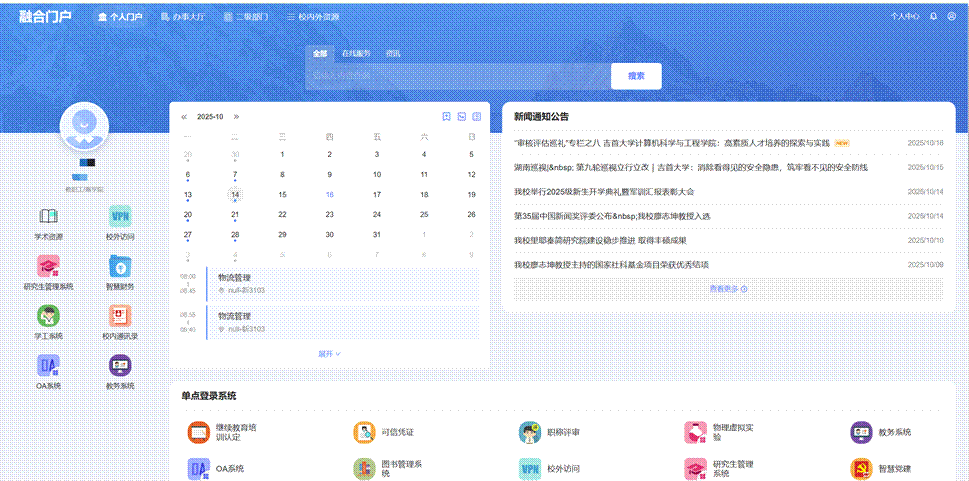Expand the schedule list with 展开
Image resolution: width=969 pixels, height=481 pixels.
[x=329, y=354]
